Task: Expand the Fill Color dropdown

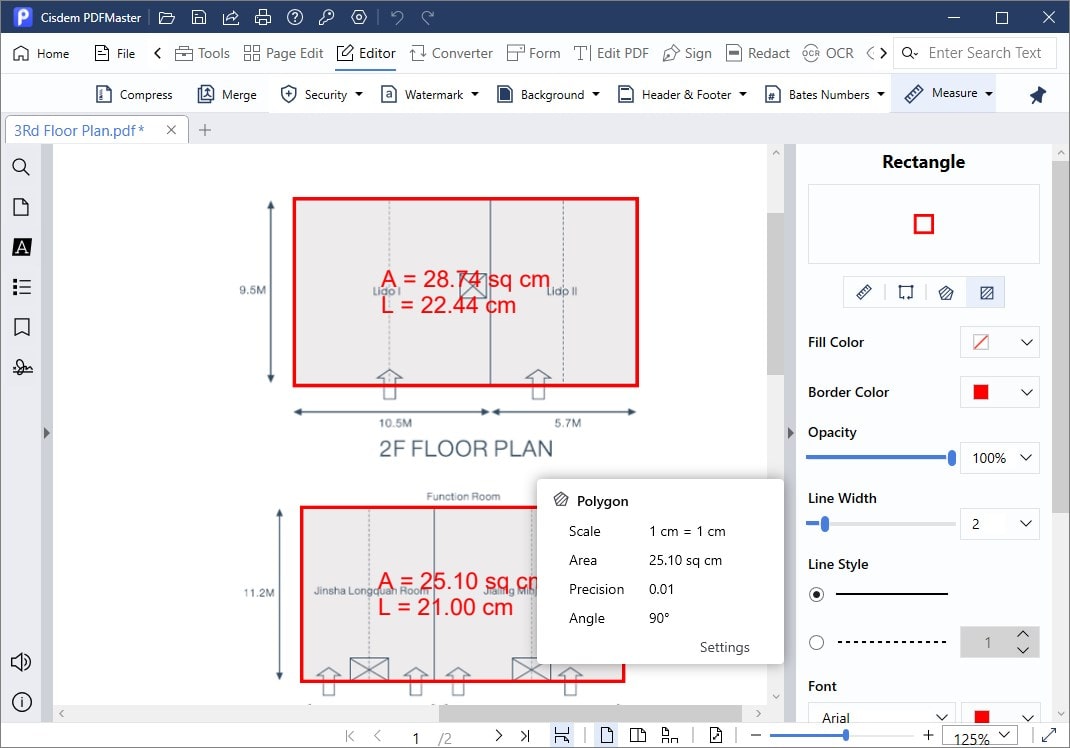Action: pos(1000,342)
